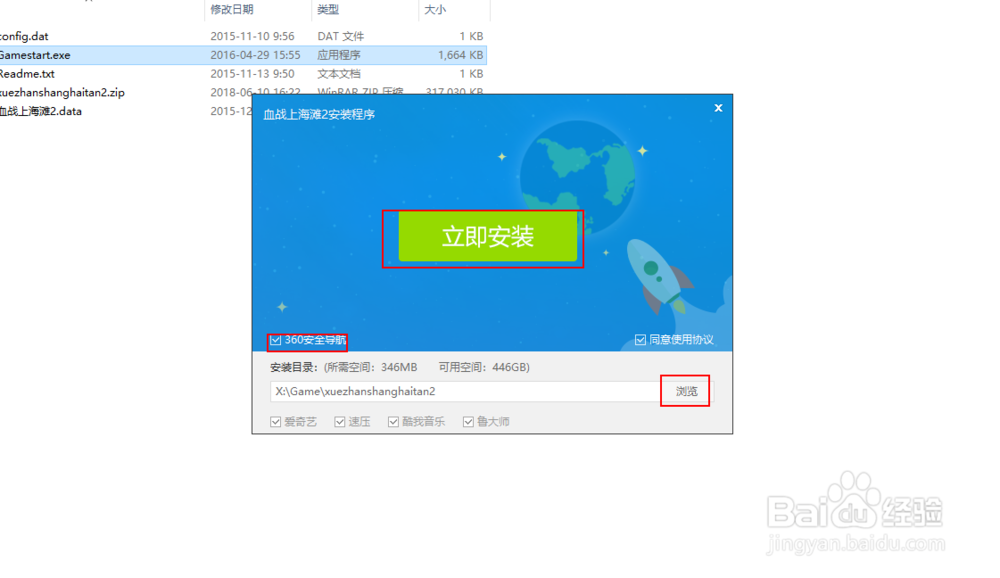Screen dimensions: 1000x578
Task: Click the 2015-11-13 9:50 date cell
Action: (x=253, y=73)
